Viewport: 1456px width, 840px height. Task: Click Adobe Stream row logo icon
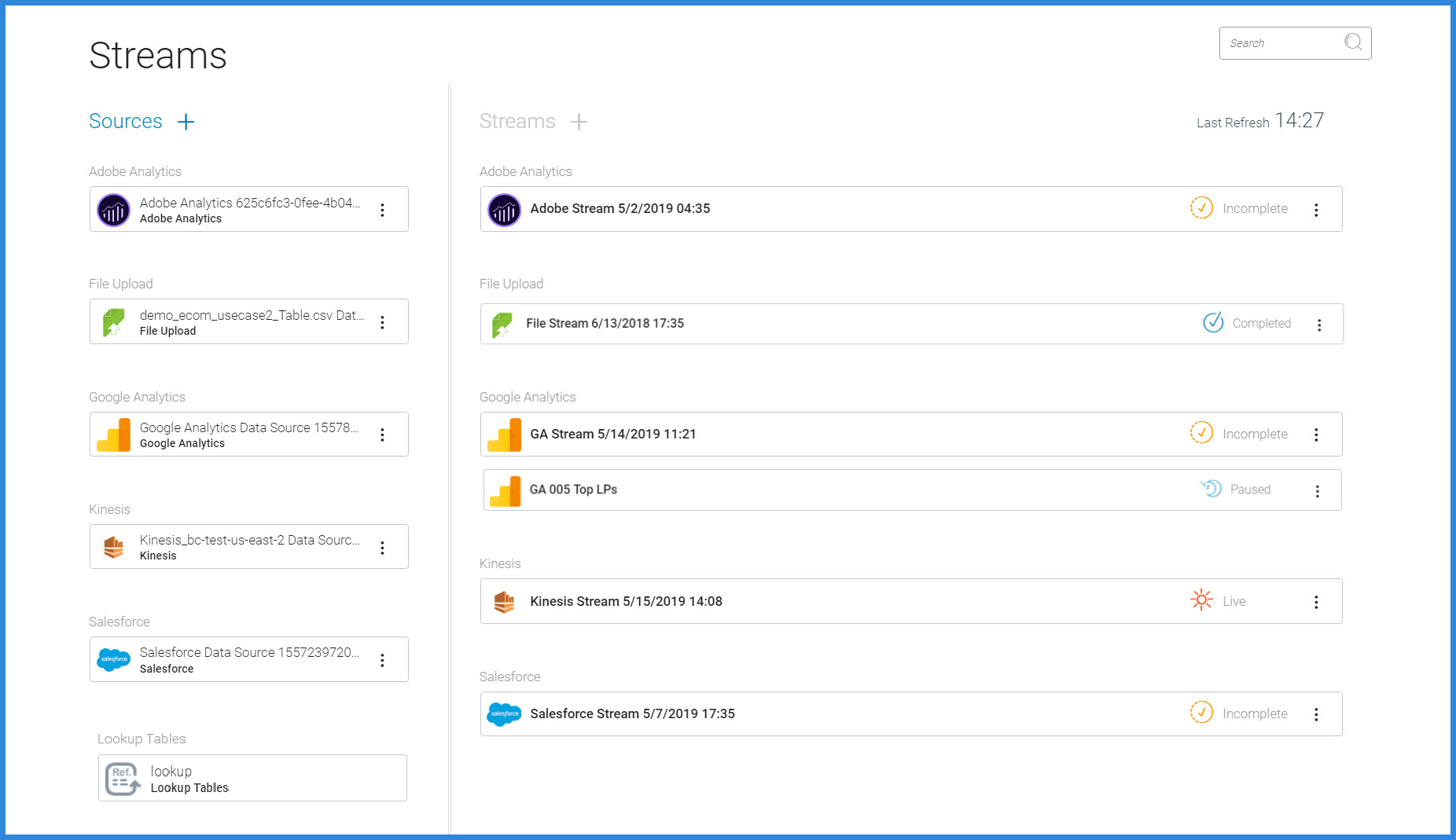504,210
